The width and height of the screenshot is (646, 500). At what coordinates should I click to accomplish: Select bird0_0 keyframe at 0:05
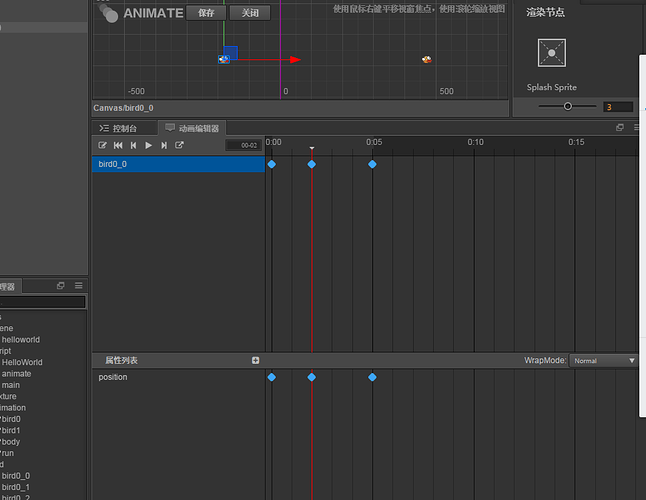point(372,164)
